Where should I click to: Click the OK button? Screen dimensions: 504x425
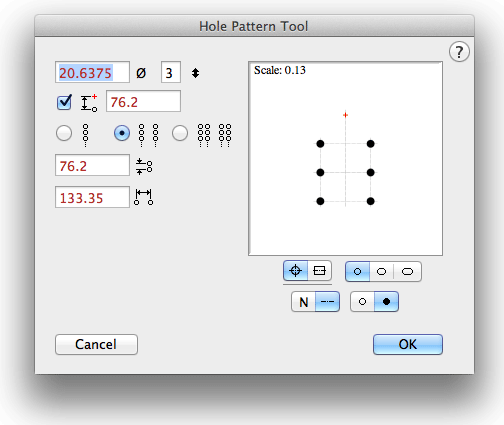tap(408, 344)
